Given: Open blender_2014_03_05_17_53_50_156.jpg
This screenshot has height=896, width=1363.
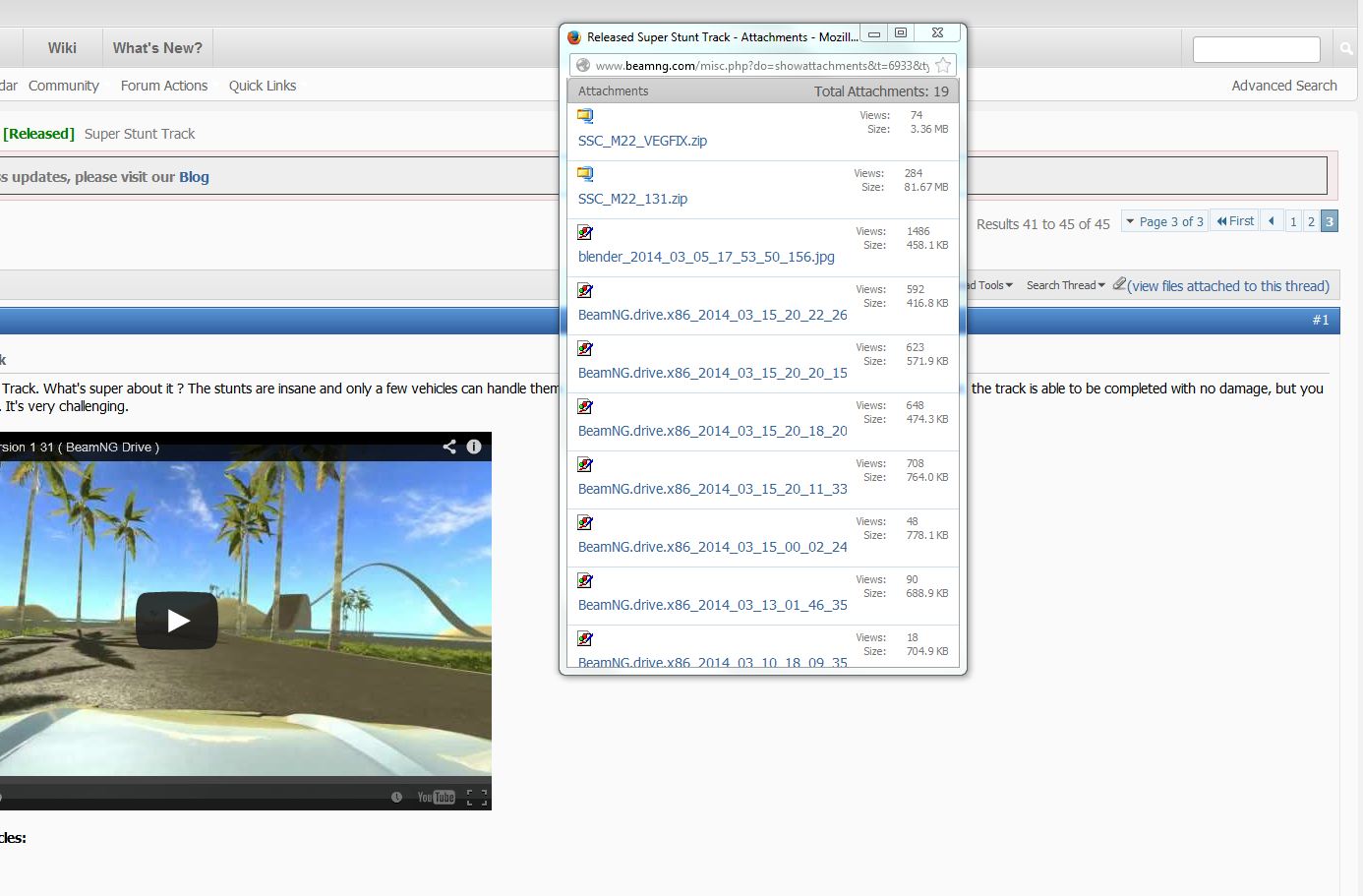Looking at the screenshot, I should [x=706, y=257].
